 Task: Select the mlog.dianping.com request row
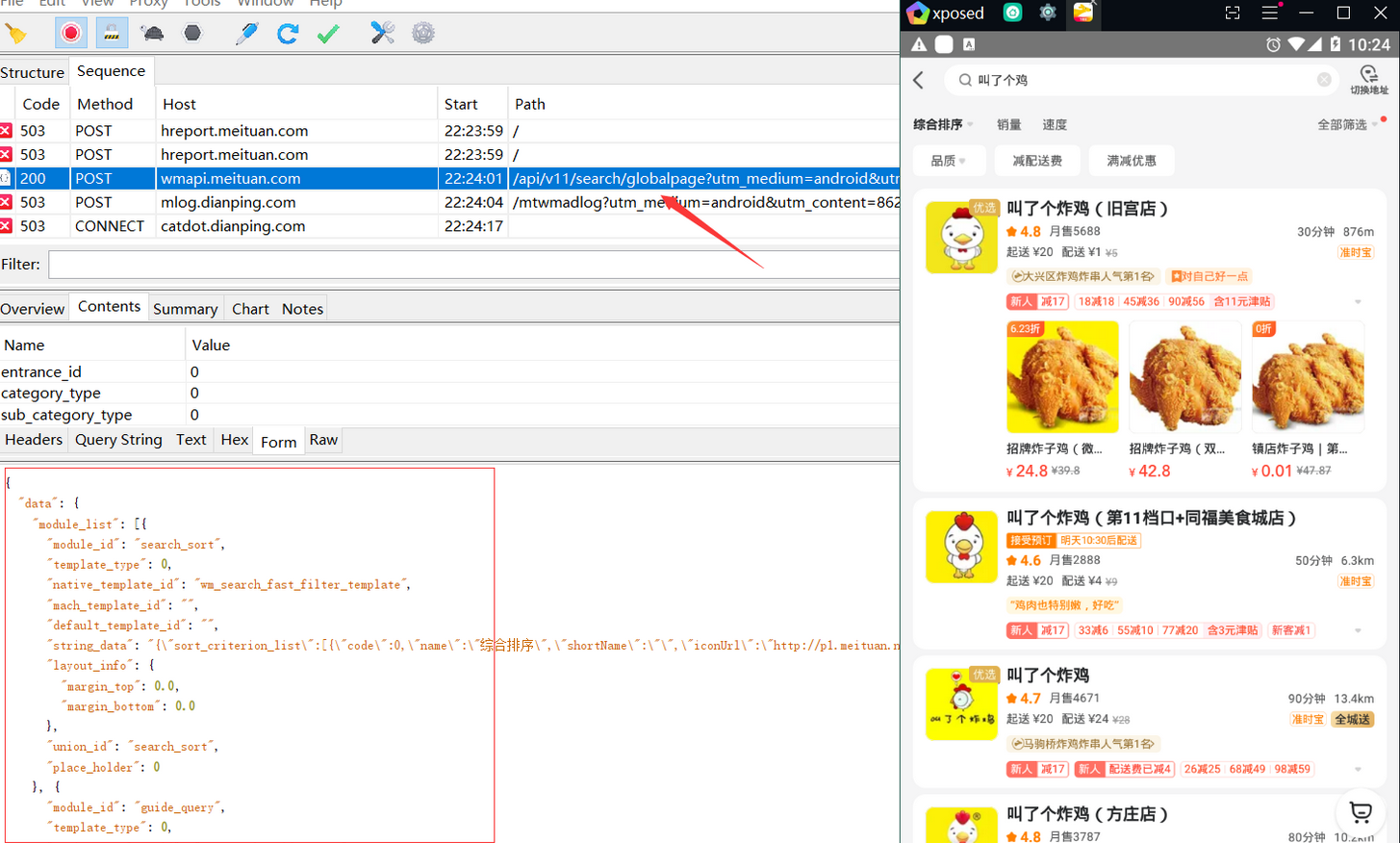[x=449, y=202]
